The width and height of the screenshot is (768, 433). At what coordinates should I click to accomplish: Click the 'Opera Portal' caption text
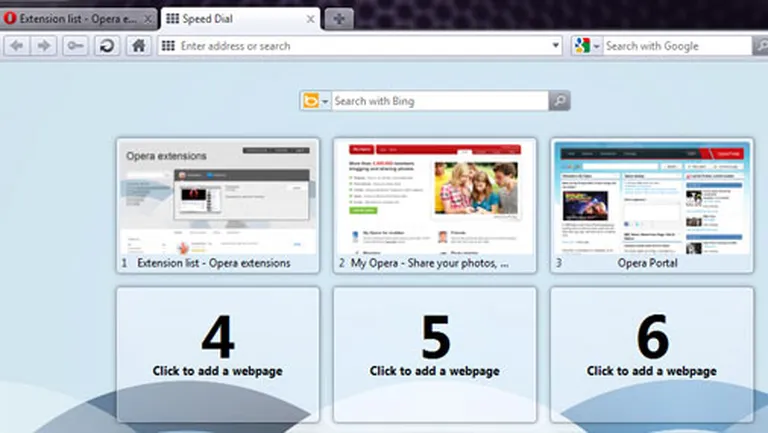(648, 263)
